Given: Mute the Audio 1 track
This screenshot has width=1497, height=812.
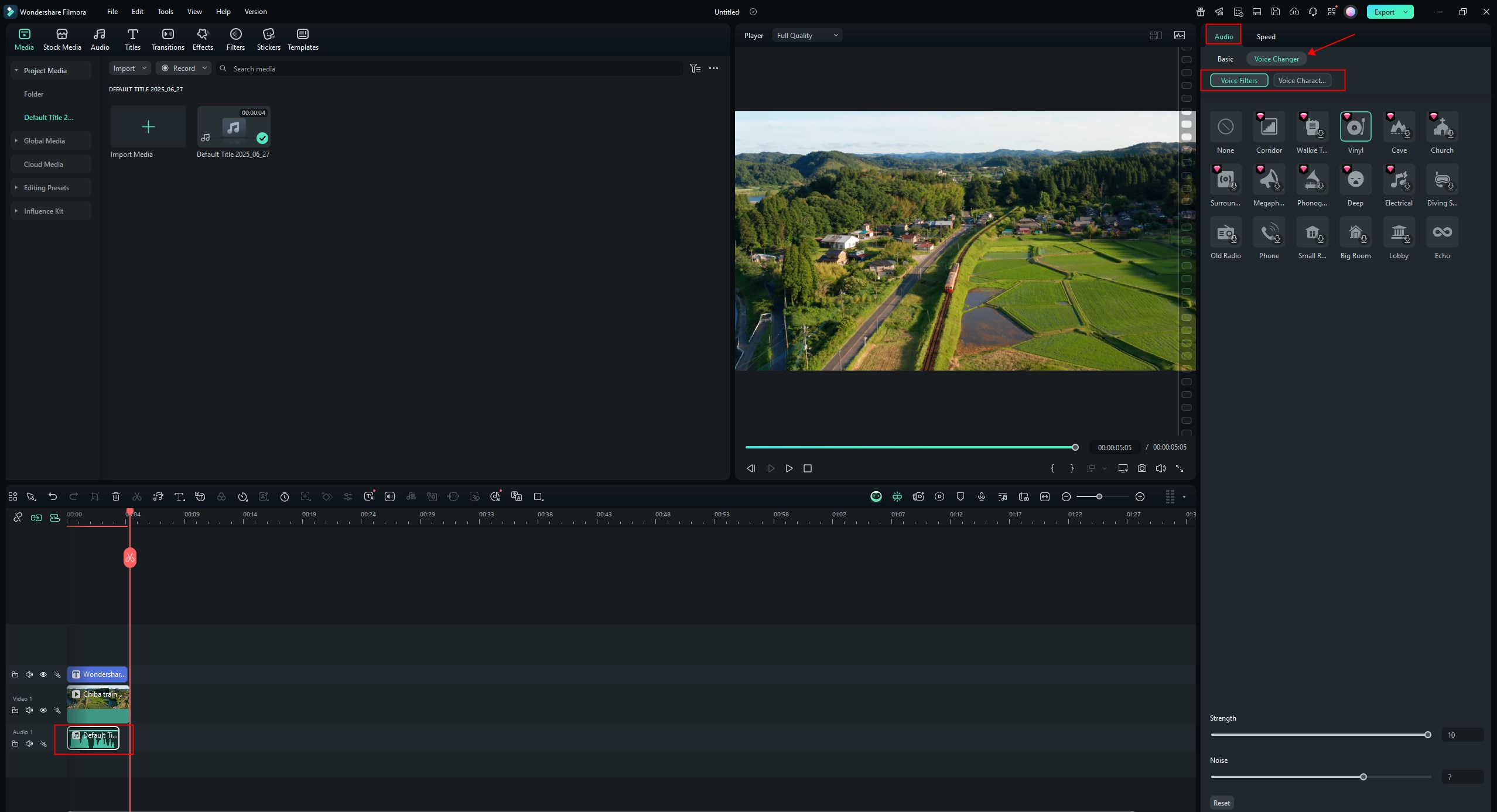Looking at the screenshot, I should 29,744.
